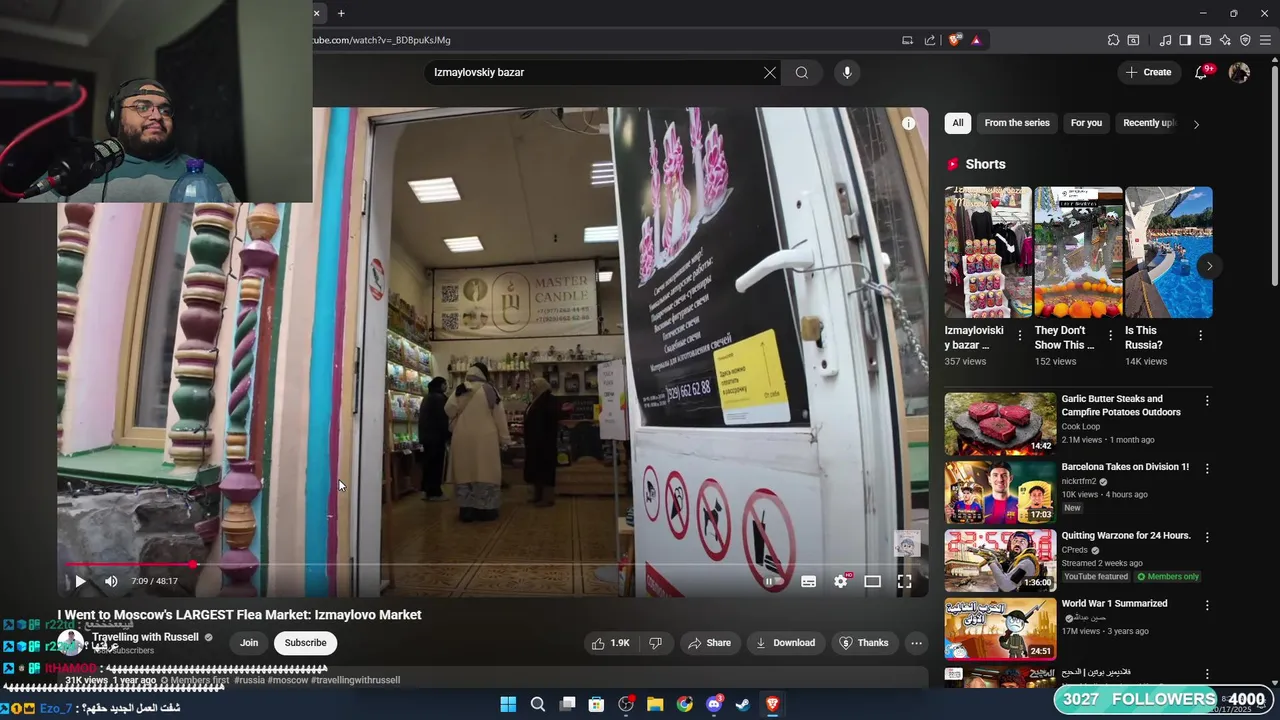Open Brave Leo AI sparkle icon
The width and height of the screenshot is (1280, 720).
pyautogui.click(x=1225, y=40)
